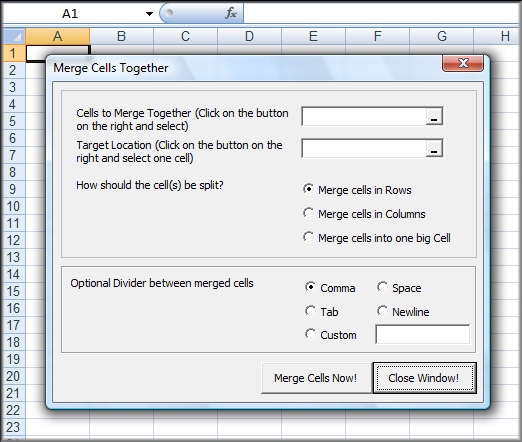This screenshot has width=522, height=442.
Task: Click the Close Window! button
Action: (424, 378)
